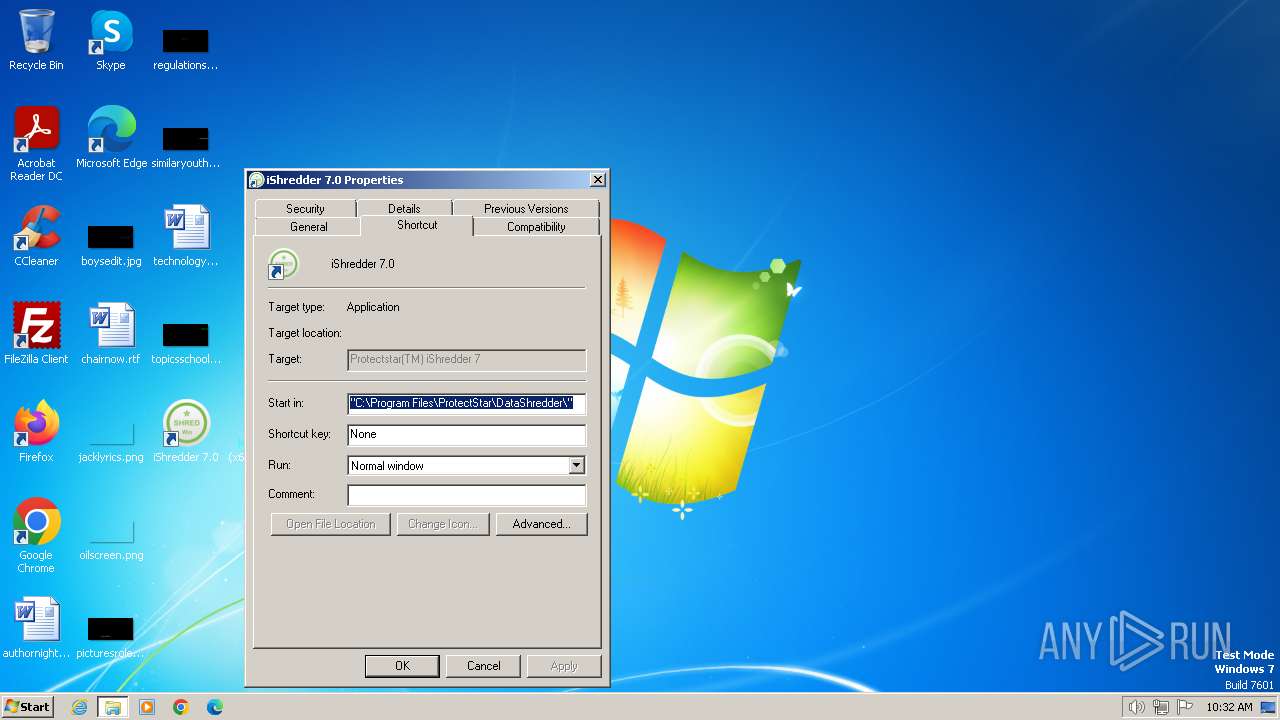Click into the Comment field
1280x720 pixels.
click(466, 495)
